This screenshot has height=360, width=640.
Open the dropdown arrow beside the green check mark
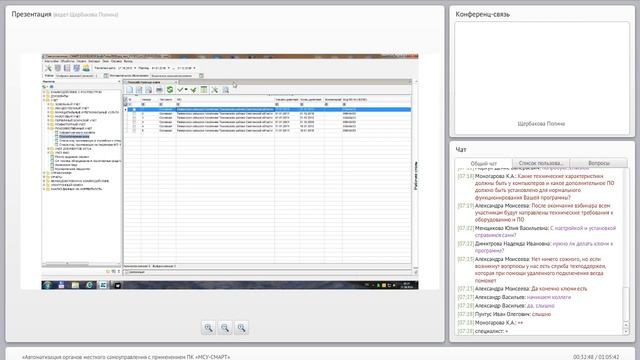click(x=186, y=90)
